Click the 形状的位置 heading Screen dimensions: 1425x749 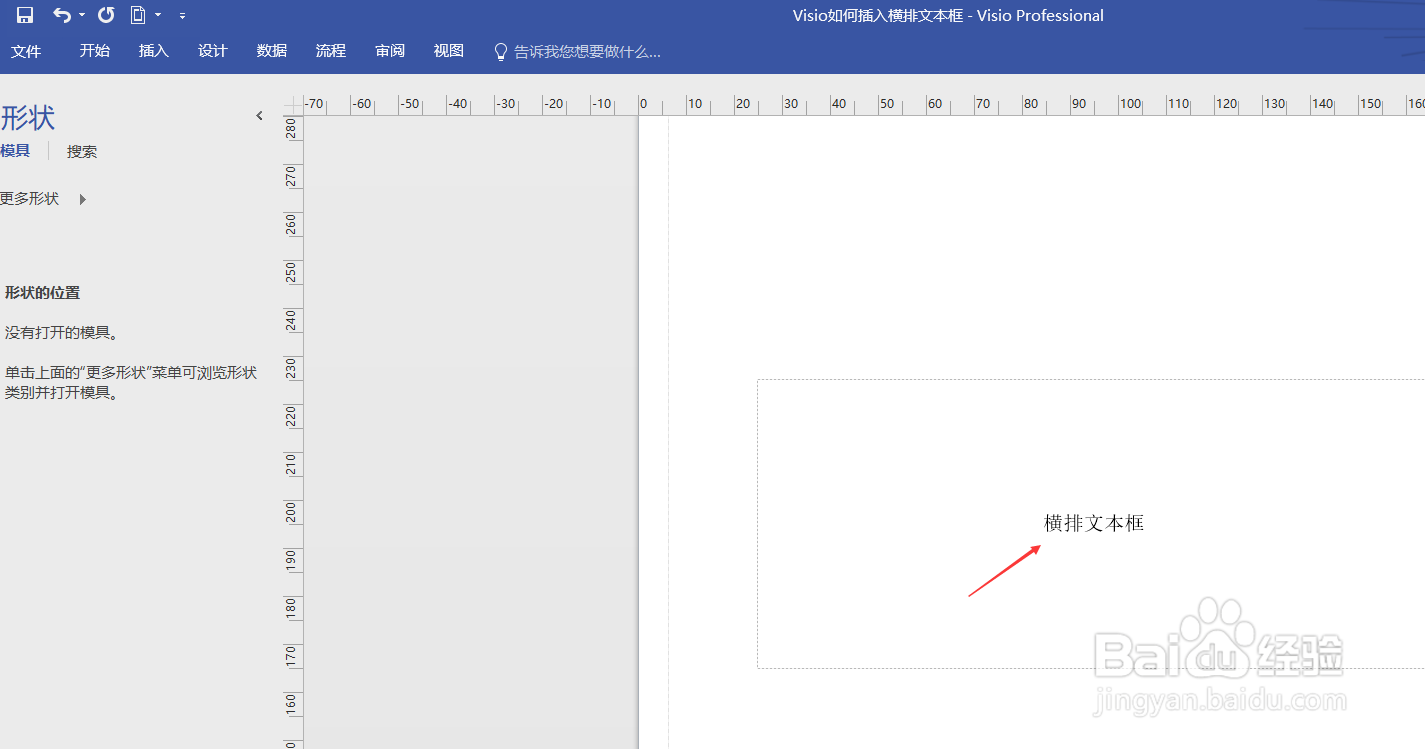(42, 293)
